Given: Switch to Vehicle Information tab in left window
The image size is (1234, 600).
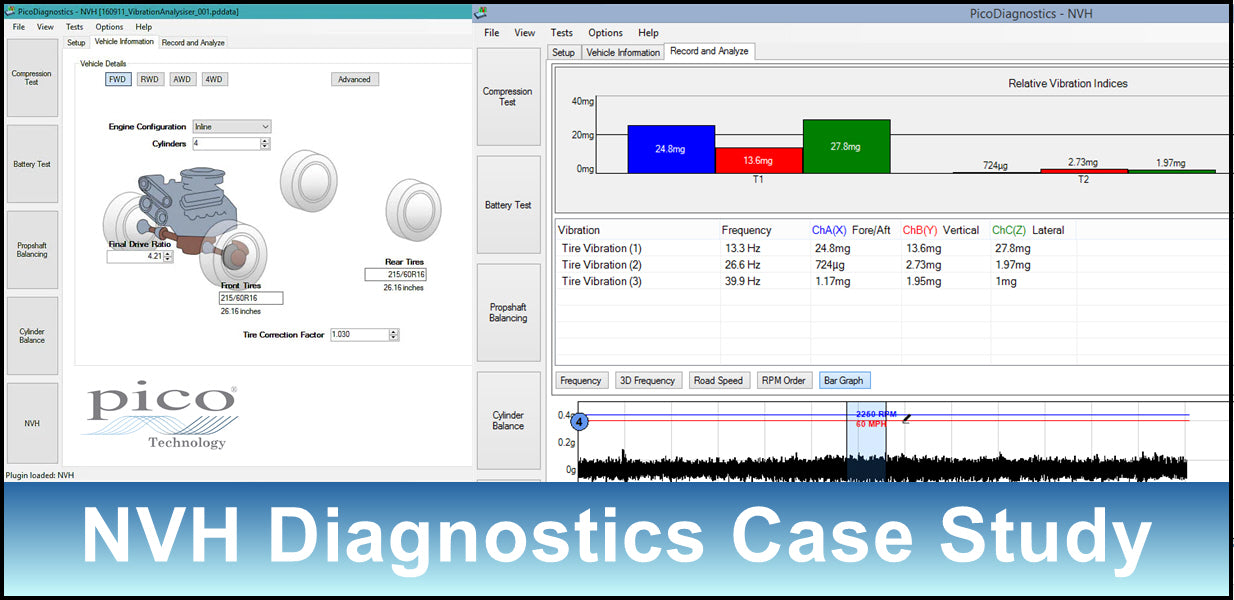Looking at the screenshot, I should click(124, 42).
